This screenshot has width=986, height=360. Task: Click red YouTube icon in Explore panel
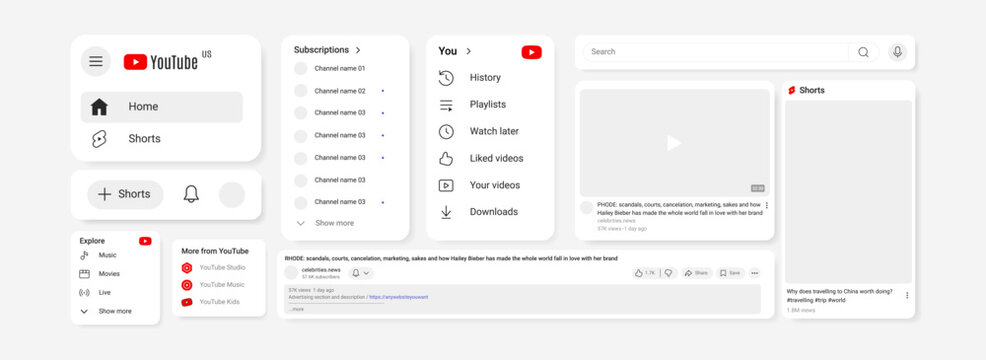coord(145,241)
